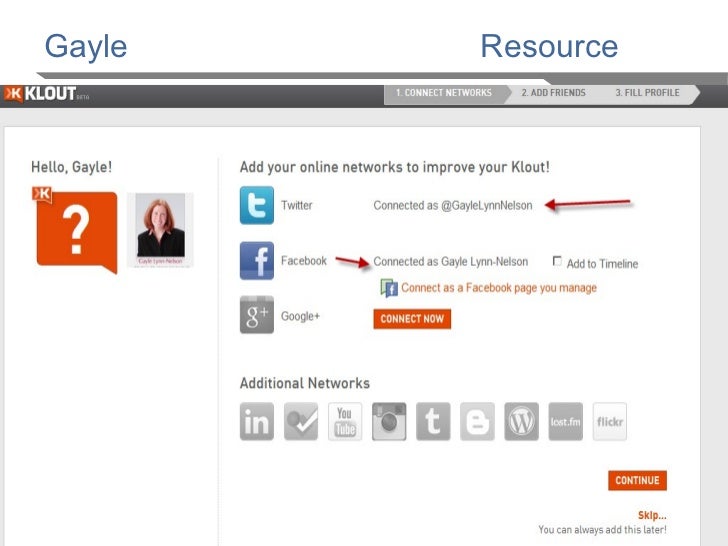Click the orange Klout score question mark badge
Viewport: 728px width, 546px height.
pos(76,230)
